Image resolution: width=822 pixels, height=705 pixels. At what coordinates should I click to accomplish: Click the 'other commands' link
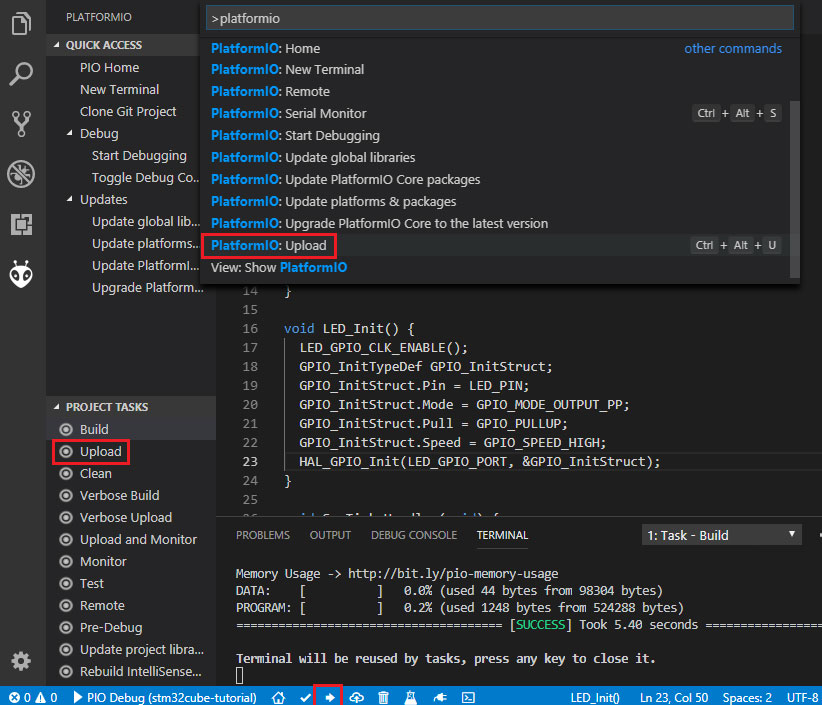pyautogui.click(x=733, y=48)
